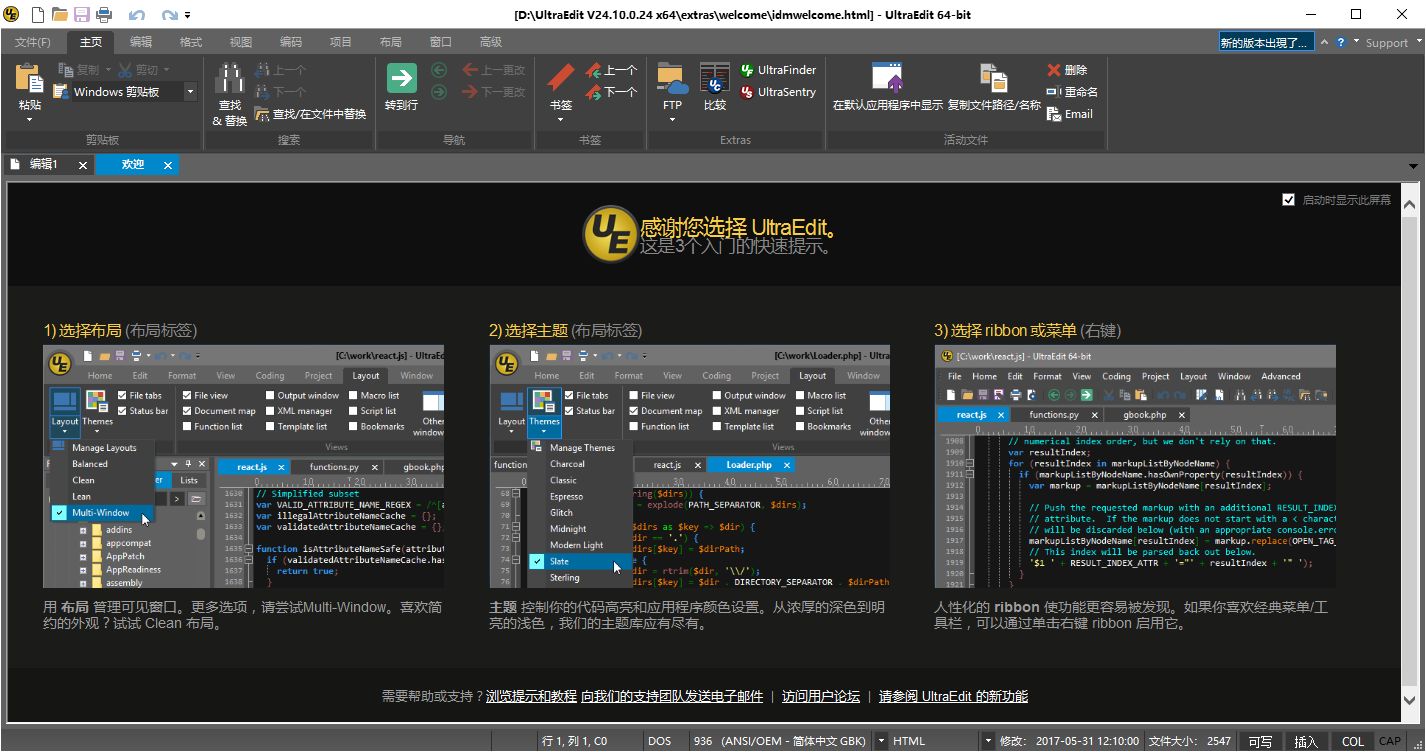
Task: Toggle the 插入 insert mode indicator
Action: (1306, 741)
